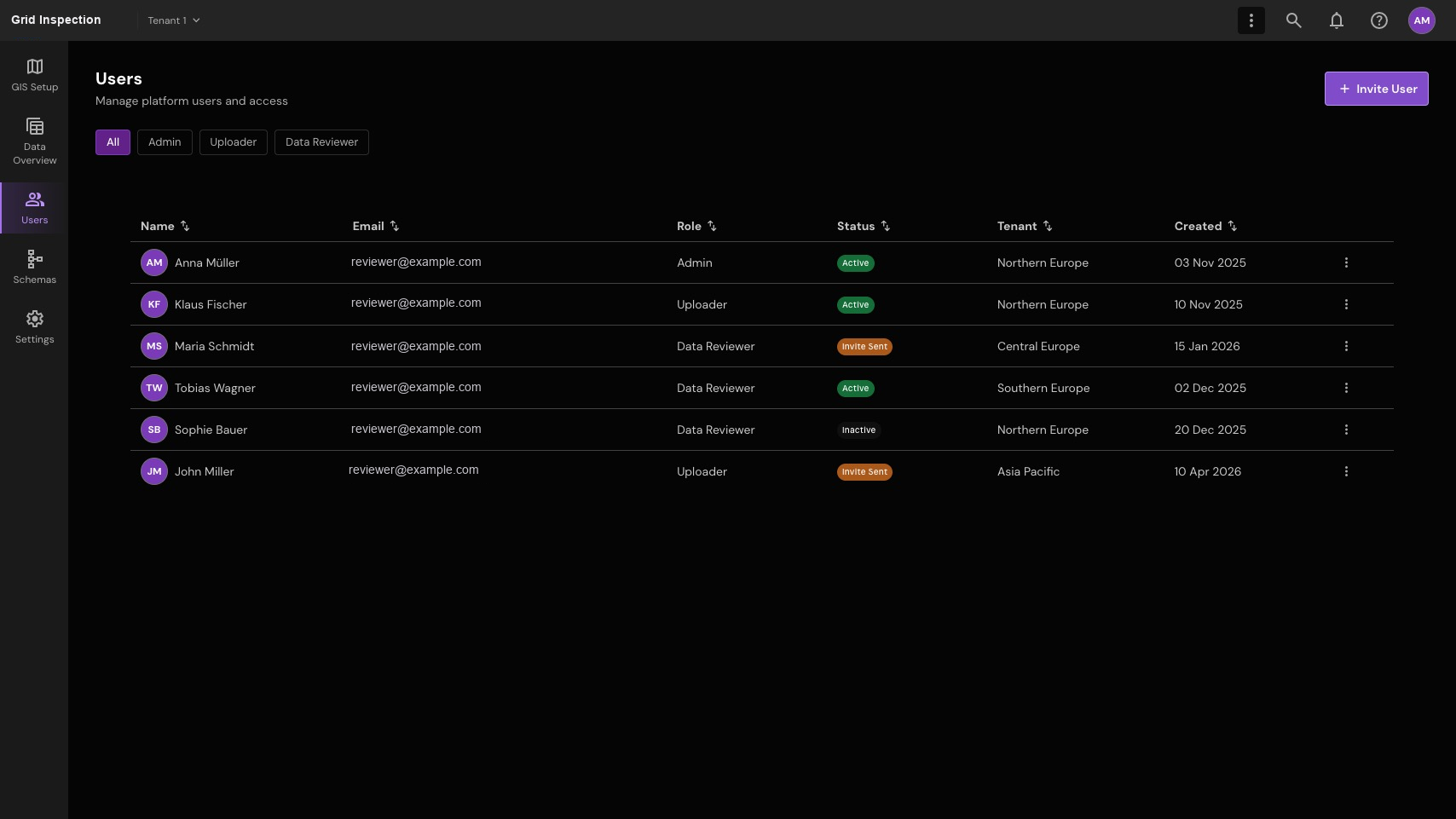Viewport: 1456px width, 819px height.
Task: Click Uploader role in Klaus Fischer row
Action: pos(702,304)
